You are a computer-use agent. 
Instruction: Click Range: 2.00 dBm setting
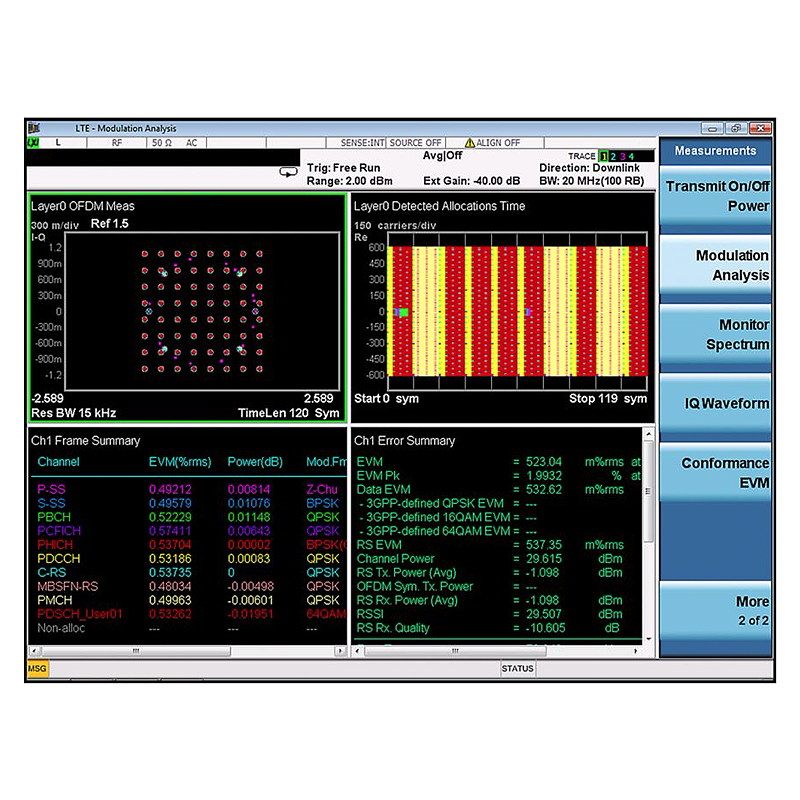(x=349, y=181)
